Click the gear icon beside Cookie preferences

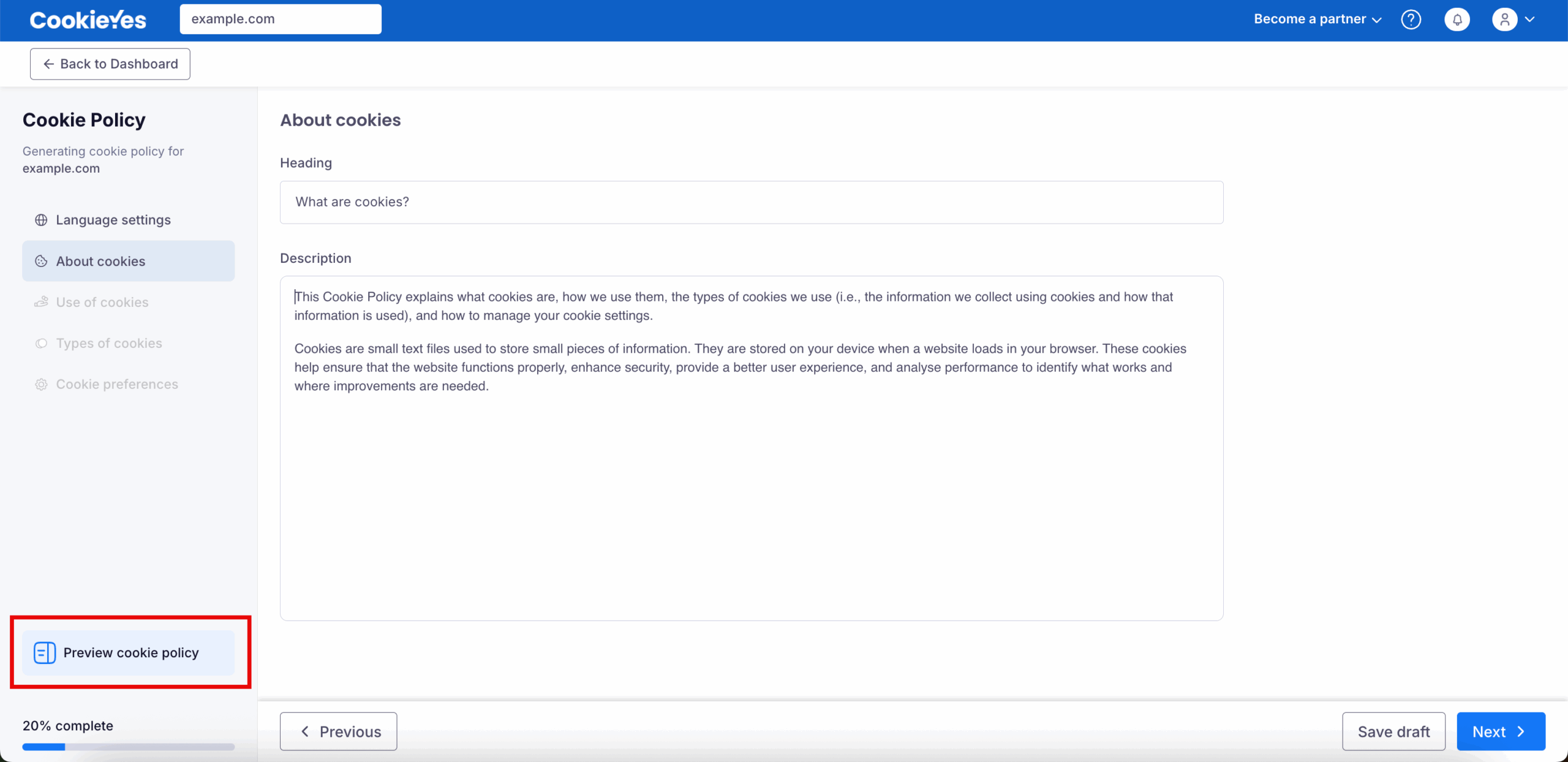pos(41,384)
